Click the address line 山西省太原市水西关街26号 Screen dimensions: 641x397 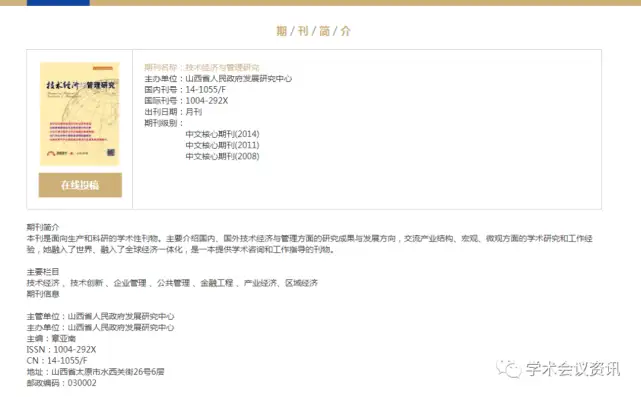click(x=96, y=372)
